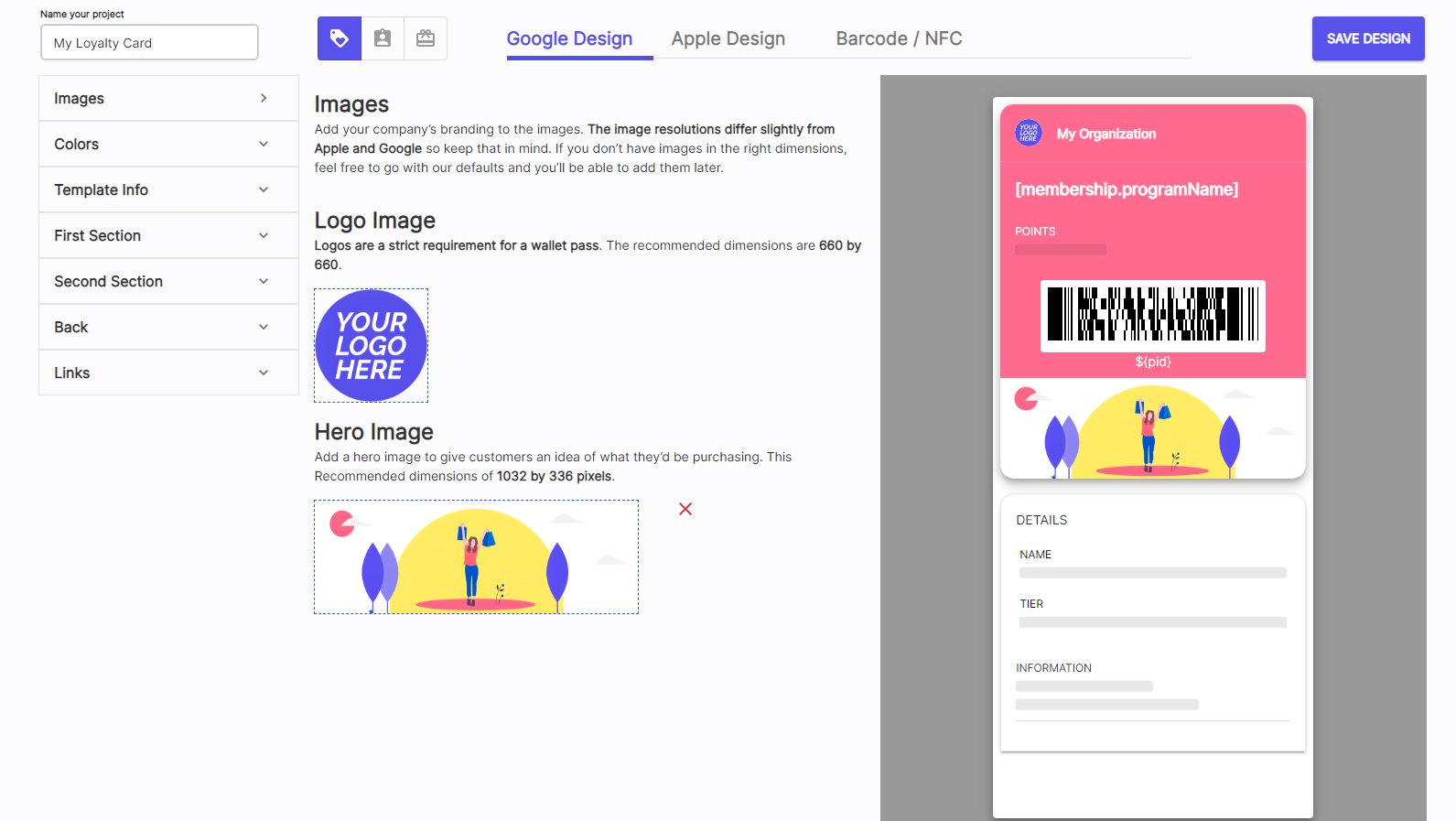Click the DETAILS heading in preview
1456x821 pixels.
(x=1041, y=520)
